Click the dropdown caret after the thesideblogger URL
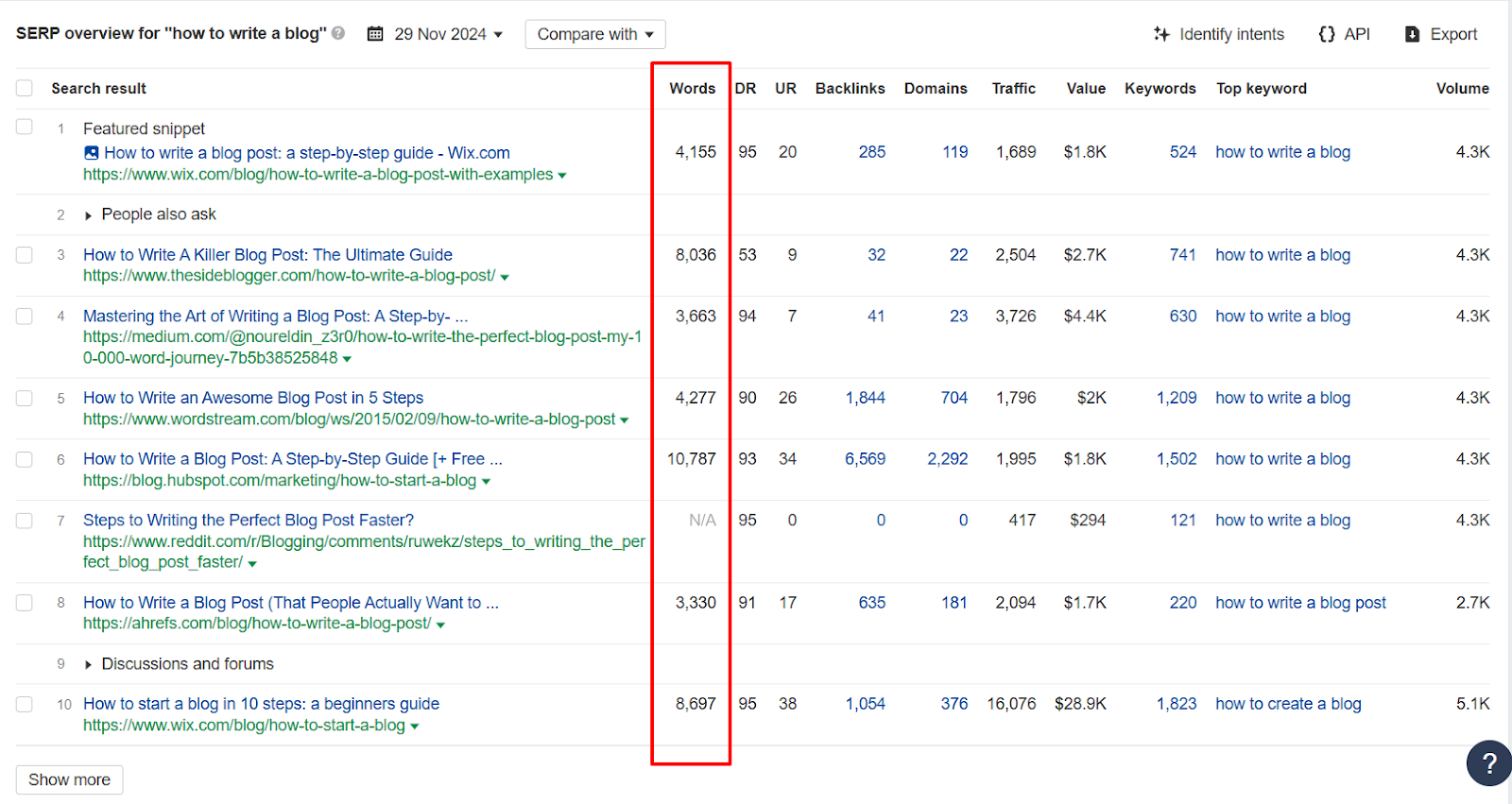This screenshot has height=804, width=1512. pos(505,277)
